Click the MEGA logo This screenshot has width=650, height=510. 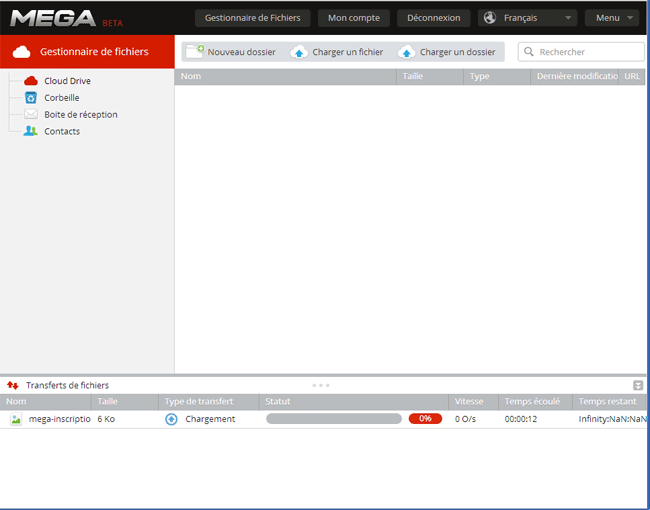pyautogui.click(x=53, y=18)
